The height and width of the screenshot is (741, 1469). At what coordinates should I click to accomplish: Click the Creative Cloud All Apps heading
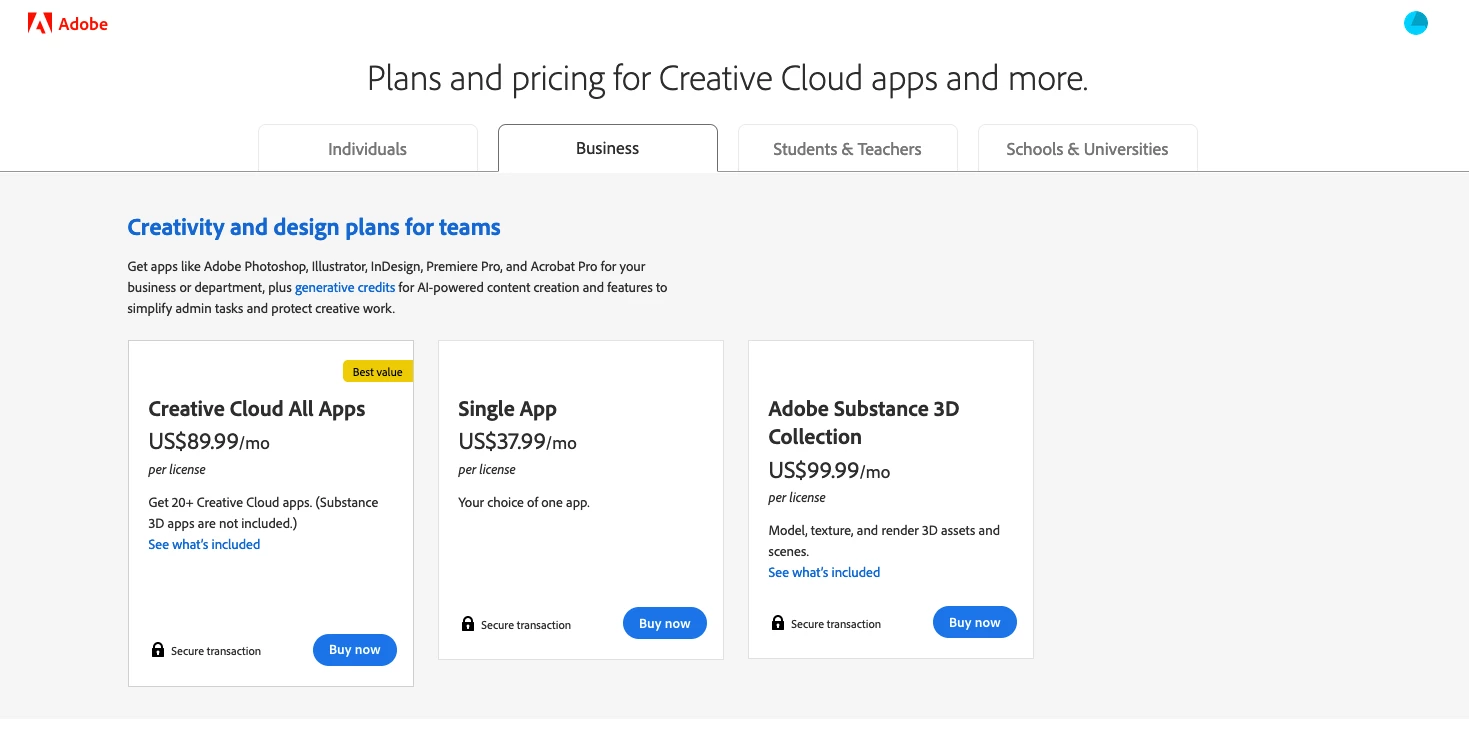257,409
